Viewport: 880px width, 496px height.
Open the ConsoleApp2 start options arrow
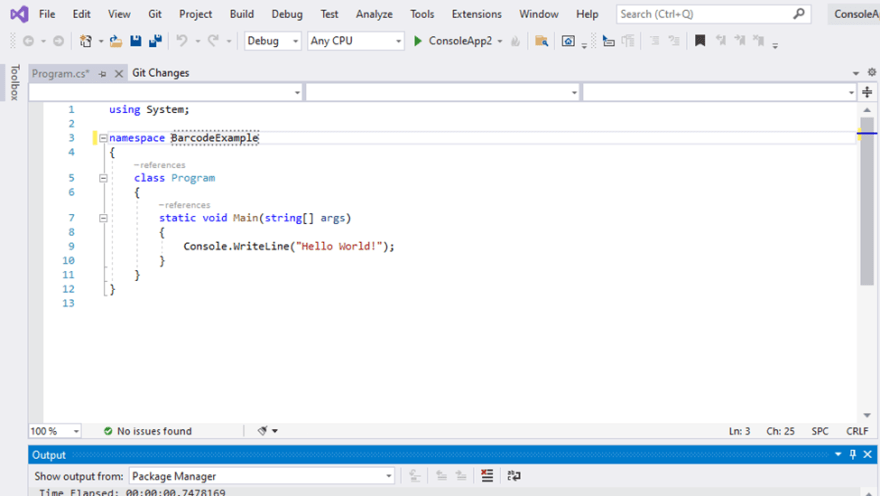pyautogui.click(x=500, y=41)
